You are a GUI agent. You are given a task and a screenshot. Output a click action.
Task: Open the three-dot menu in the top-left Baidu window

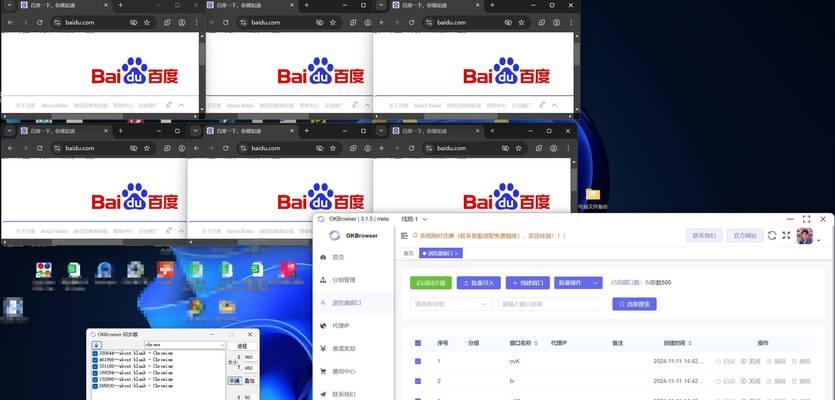point(197,23)
